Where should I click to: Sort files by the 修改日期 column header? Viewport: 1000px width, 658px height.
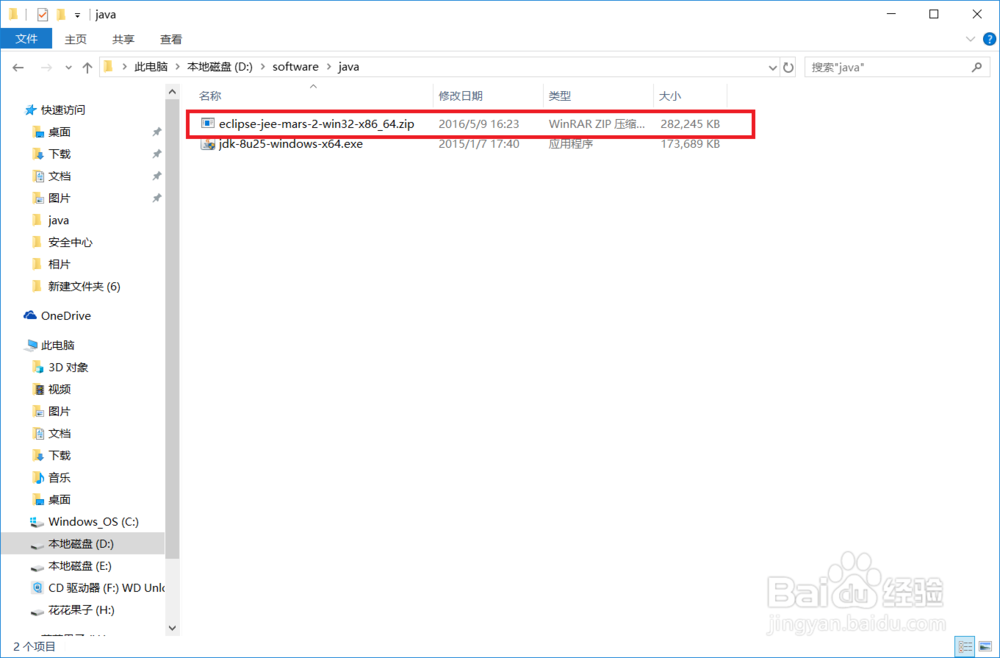[460, 96]
